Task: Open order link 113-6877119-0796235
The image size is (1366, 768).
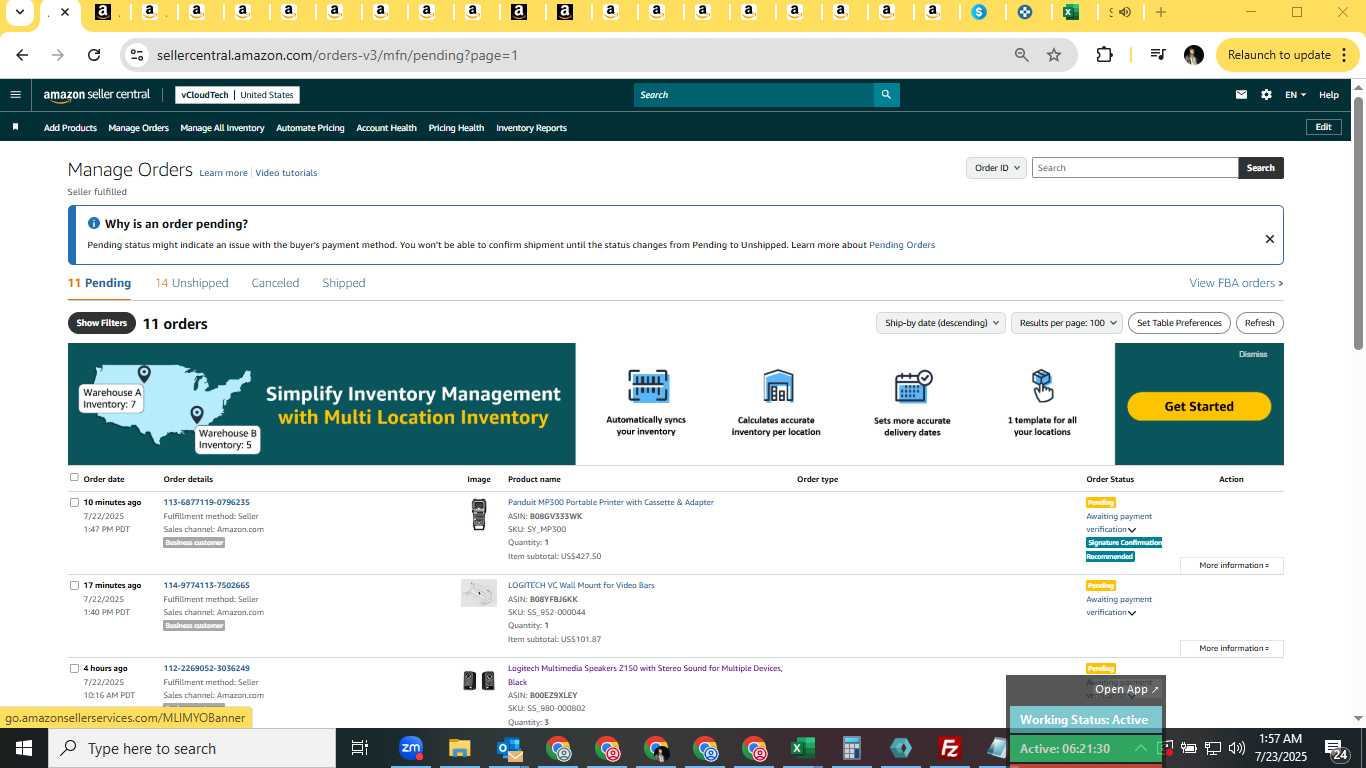Action: pos(207,502)
